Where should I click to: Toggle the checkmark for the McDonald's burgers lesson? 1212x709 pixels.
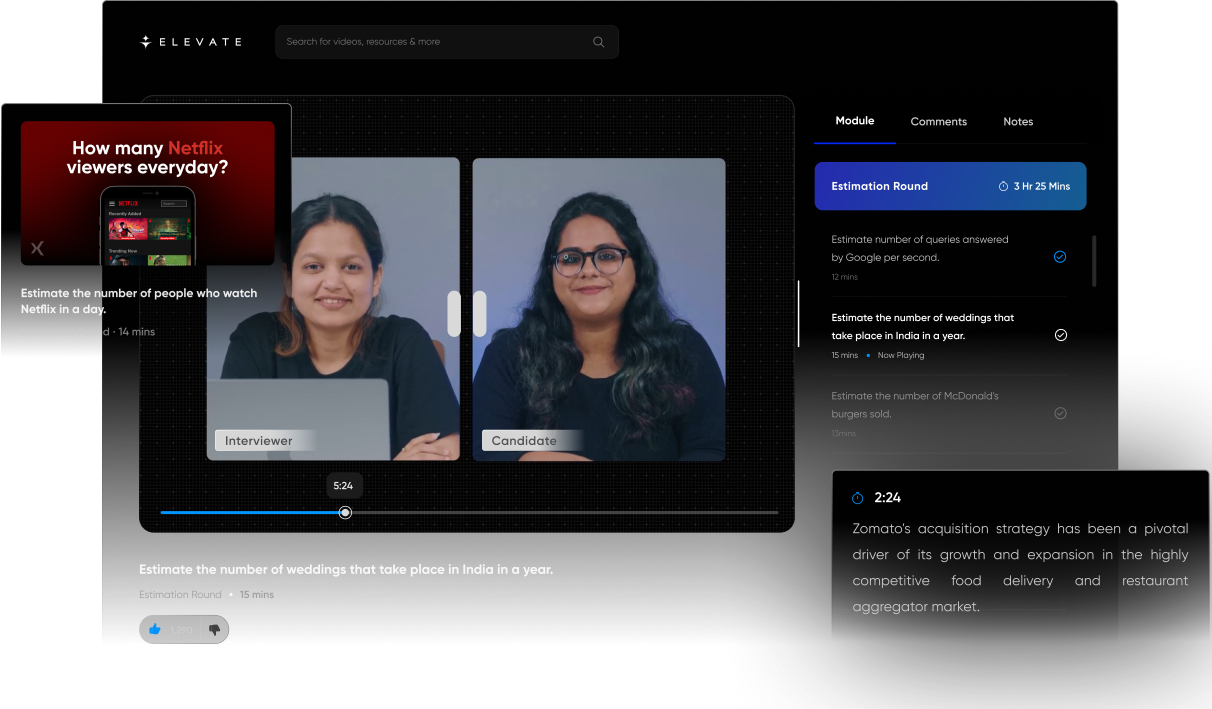tap(1060, 413)
